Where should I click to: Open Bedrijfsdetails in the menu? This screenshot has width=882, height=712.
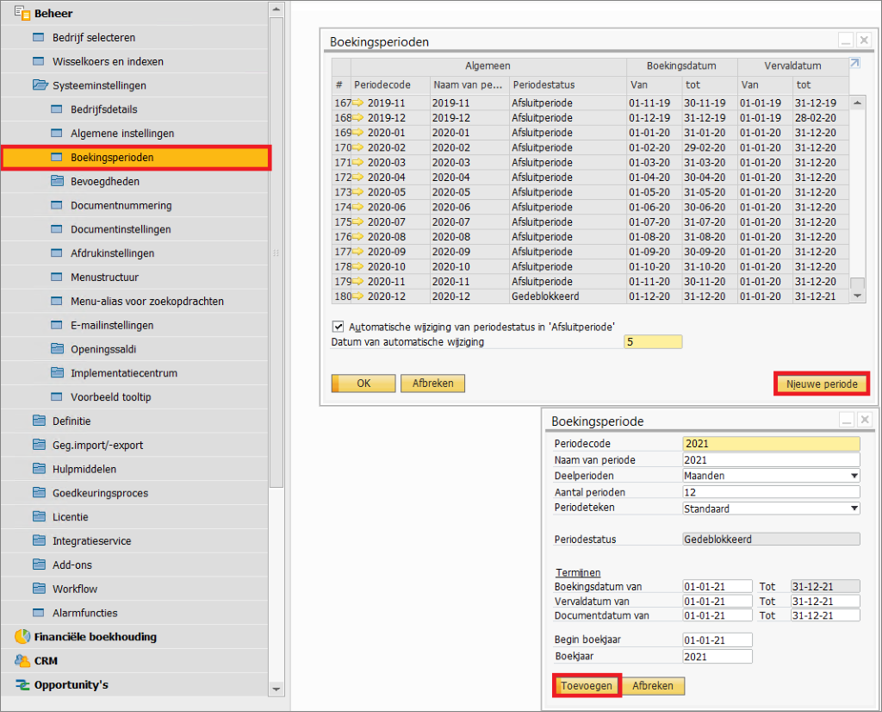[104, 109]
